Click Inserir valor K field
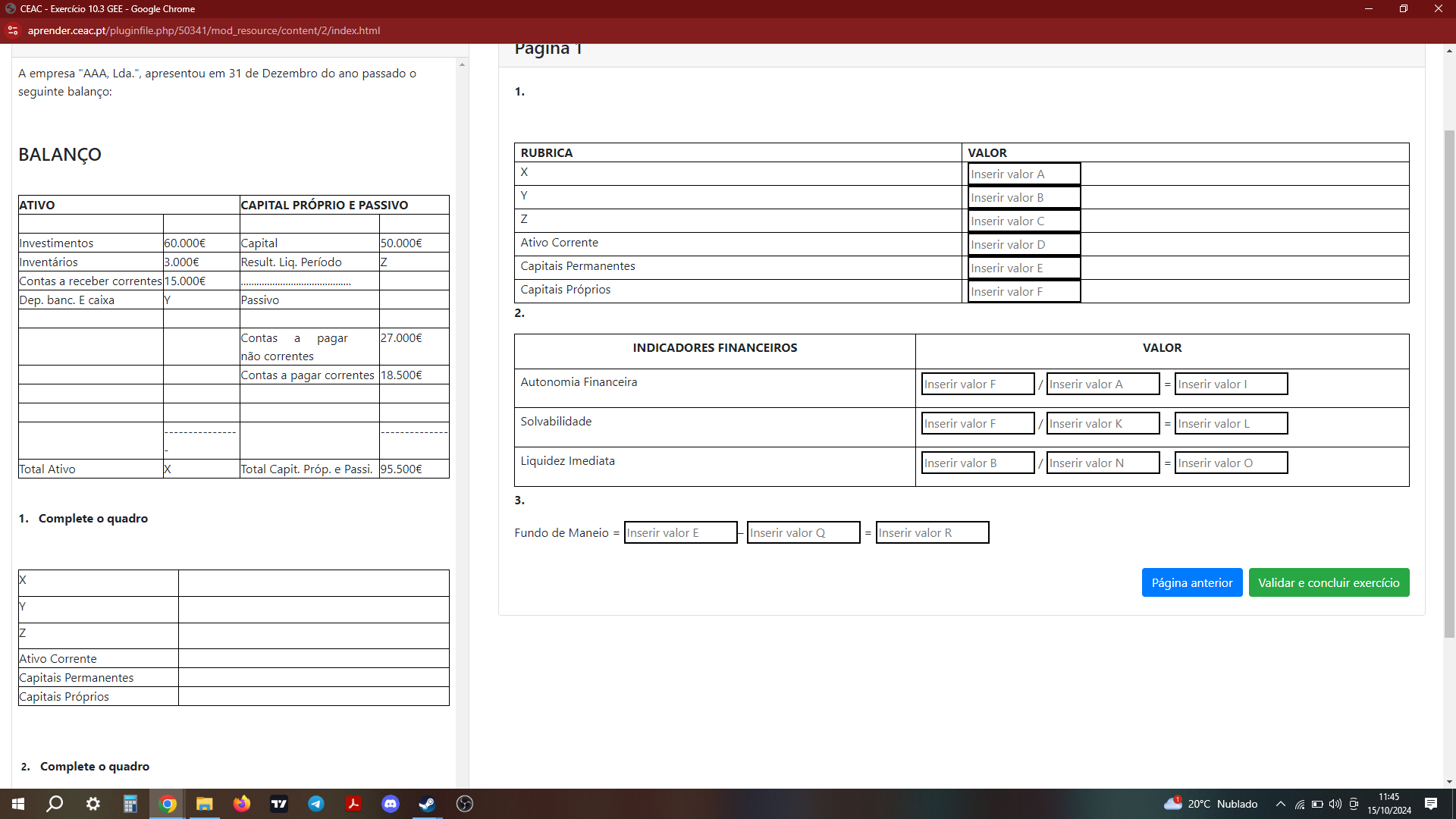 coord(1103,423)
